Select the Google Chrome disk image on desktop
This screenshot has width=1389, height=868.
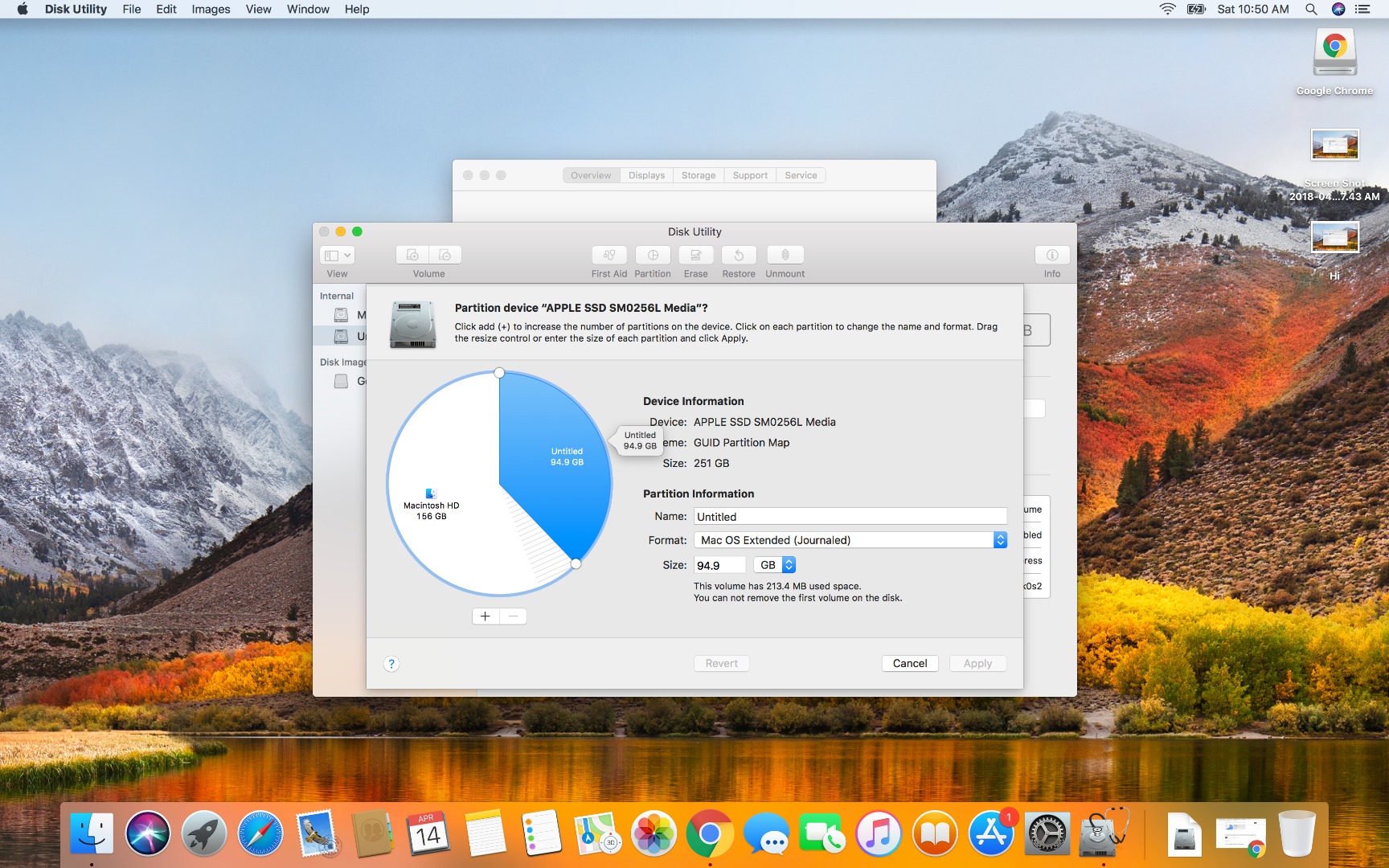(x=1334, y=53)
